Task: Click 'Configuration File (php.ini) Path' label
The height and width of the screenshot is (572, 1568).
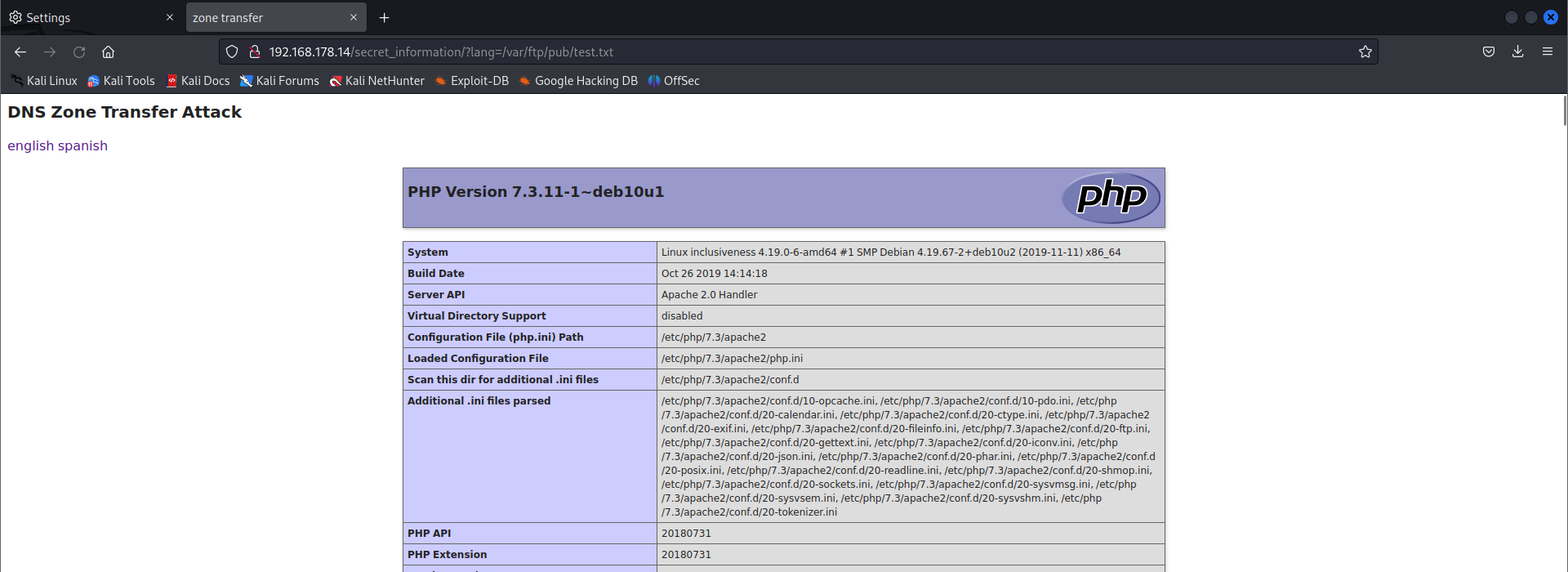Action: click(496, 337)
